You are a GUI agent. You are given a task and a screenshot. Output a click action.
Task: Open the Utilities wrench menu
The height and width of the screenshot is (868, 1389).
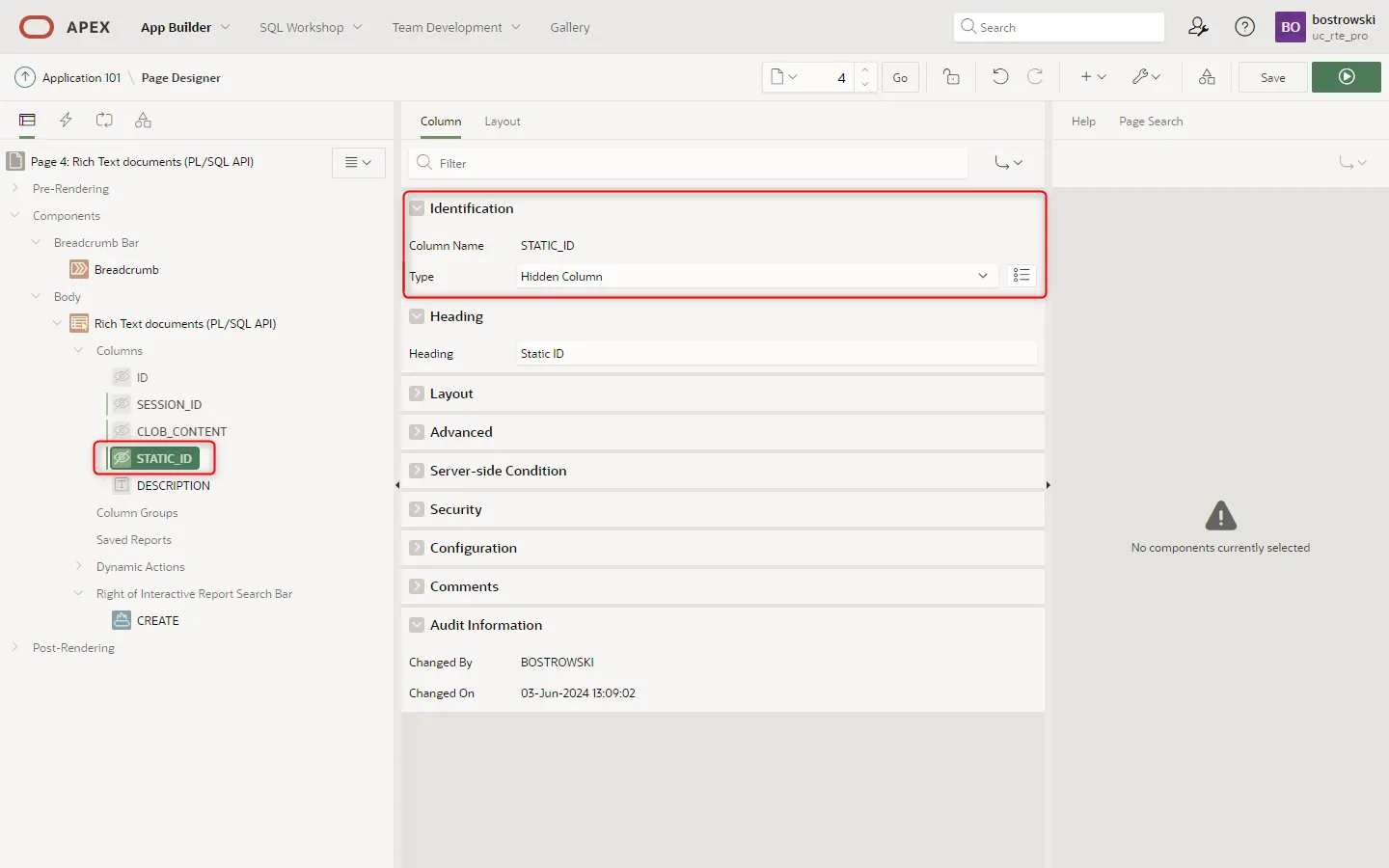pos(1145,77)
